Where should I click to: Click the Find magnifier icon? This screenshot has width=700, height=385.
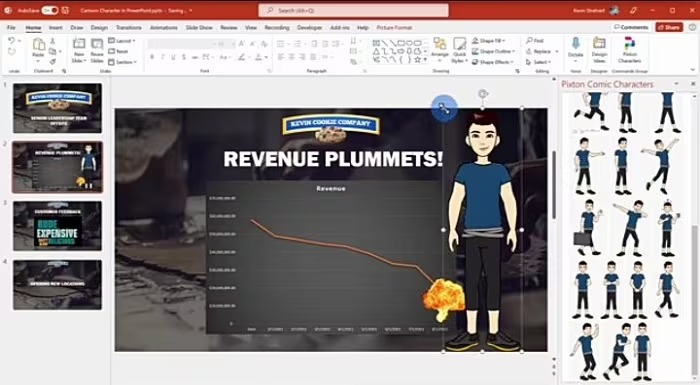coord(529,41)
